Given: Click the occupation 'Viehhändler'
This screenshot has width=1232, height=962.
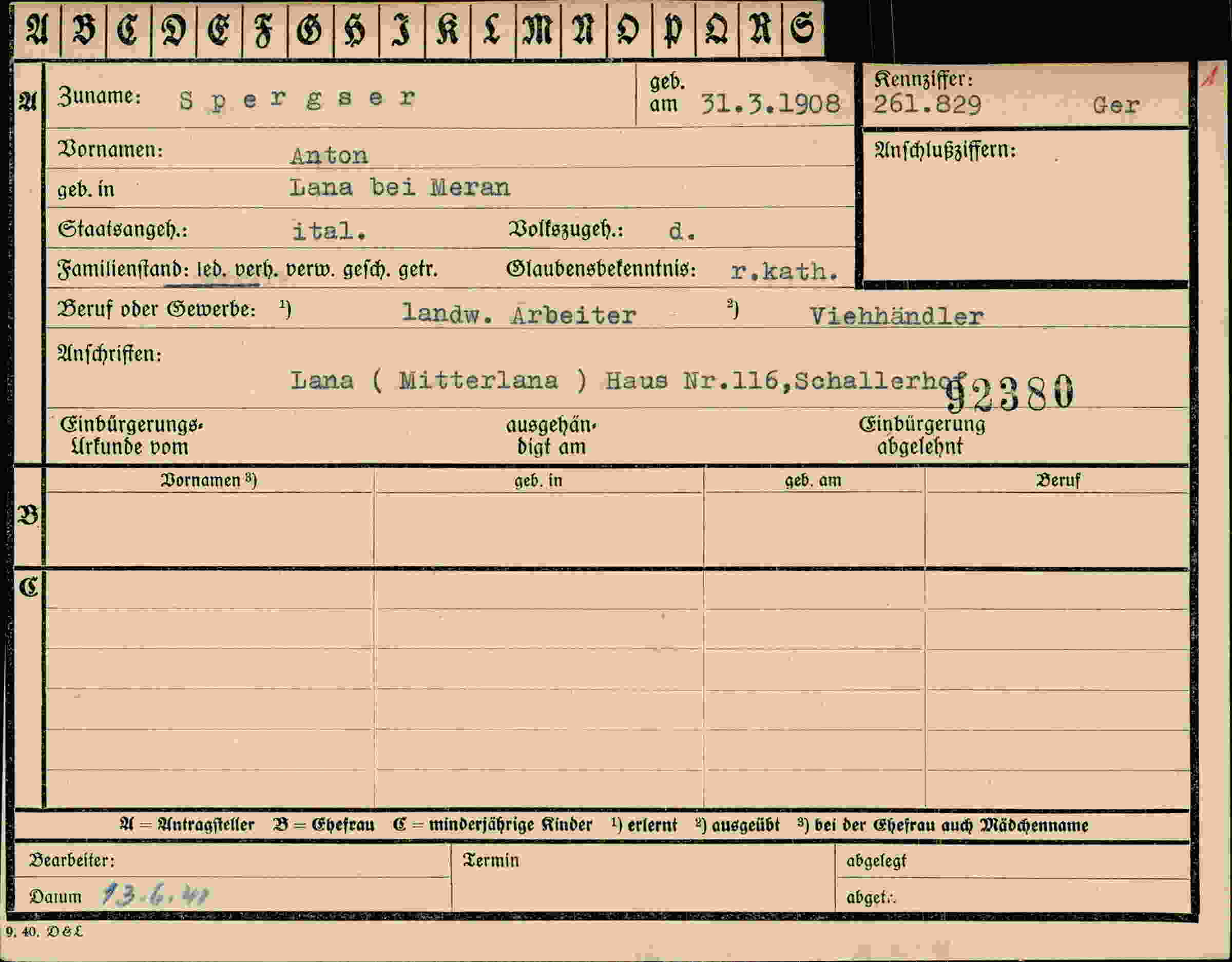Looking at the screenshot, I should tap(897, 317).
